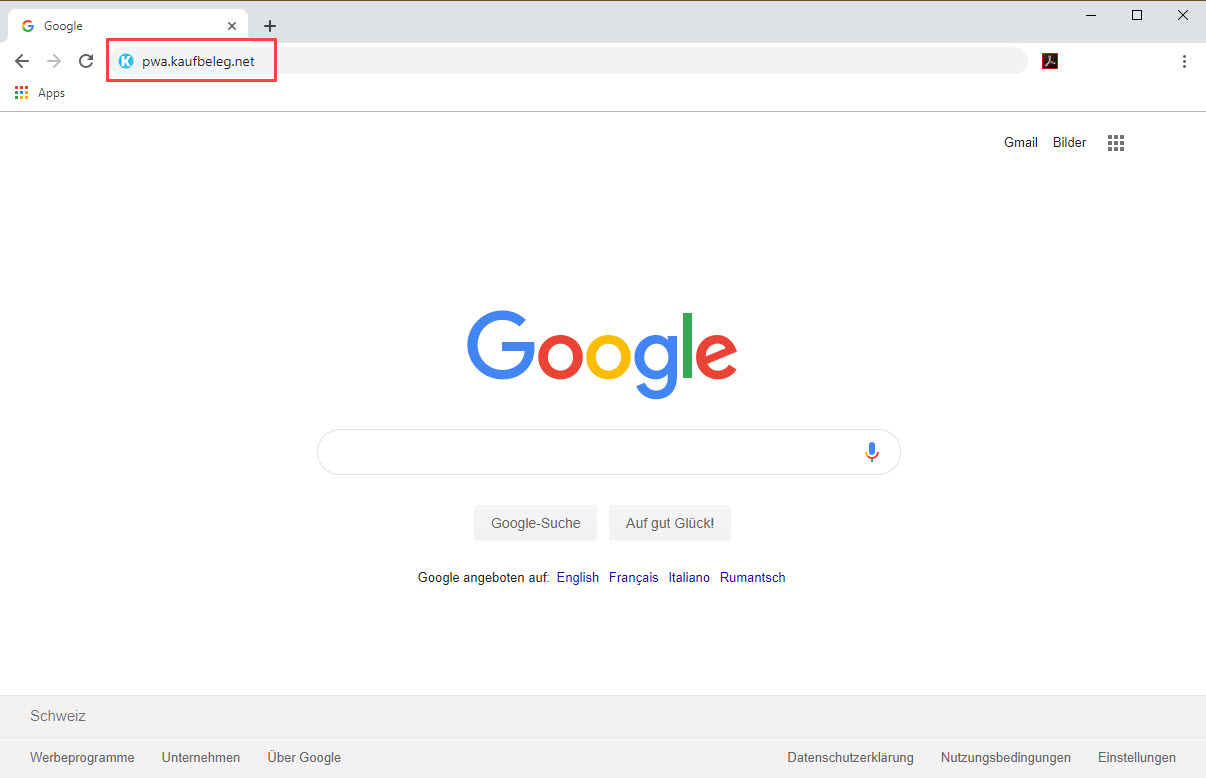
Task: Open the Bilder link
Action: (1069, 143)
